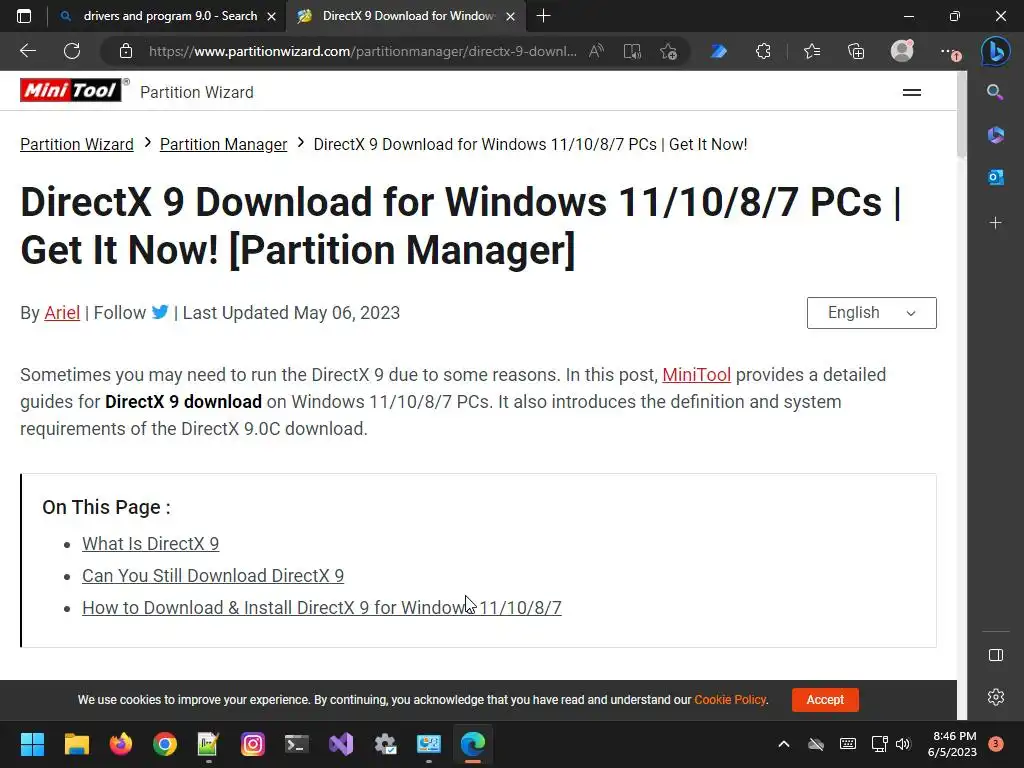This screenshot has height=768, width=1024.
Task: View site information lock icon
Action: click(126, 51)
